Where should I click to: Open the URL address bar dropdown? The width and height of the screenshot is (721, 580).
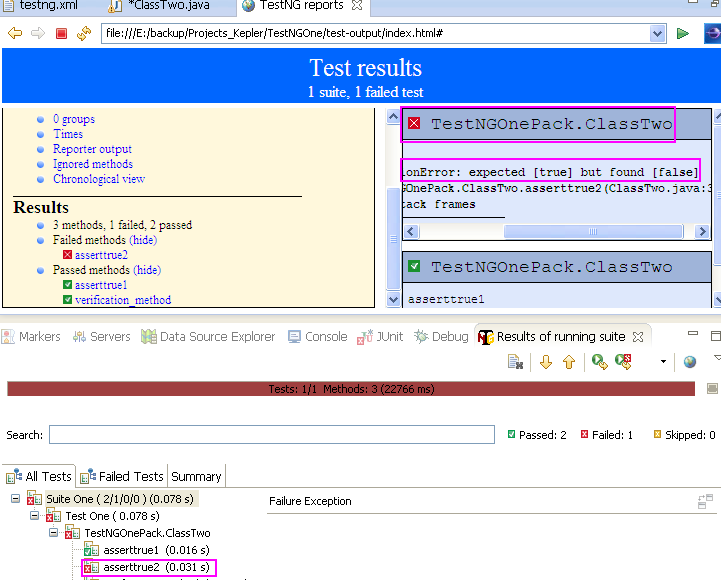658,34
